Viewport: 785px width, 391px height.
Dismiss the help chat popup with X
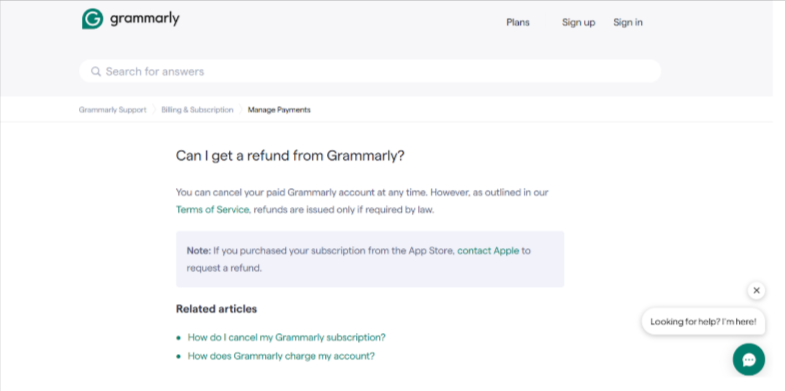coord(756,290)
